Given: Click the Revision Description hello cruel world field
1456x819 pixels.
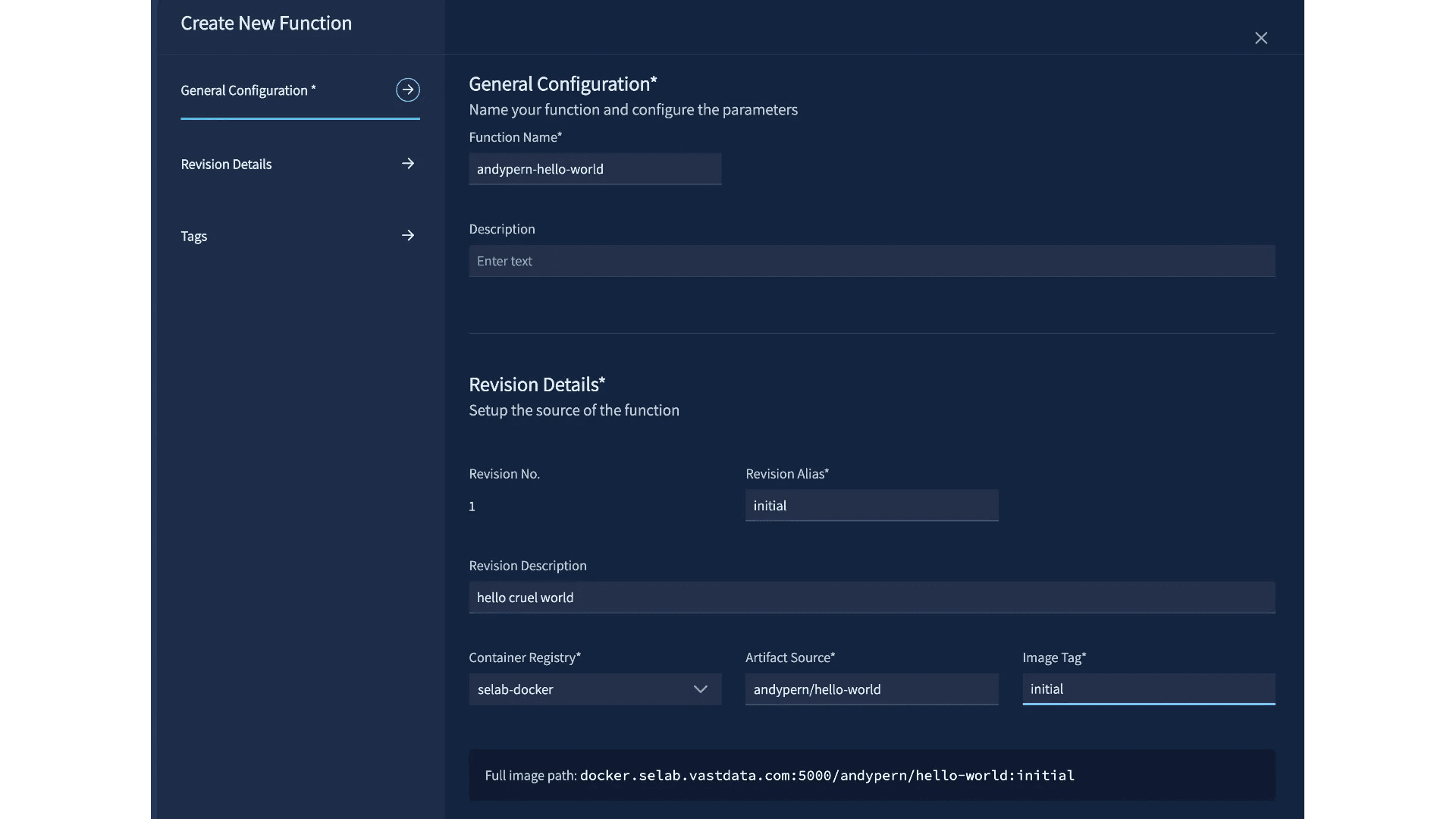Looking at the screenshot, I should pos(871,598).
